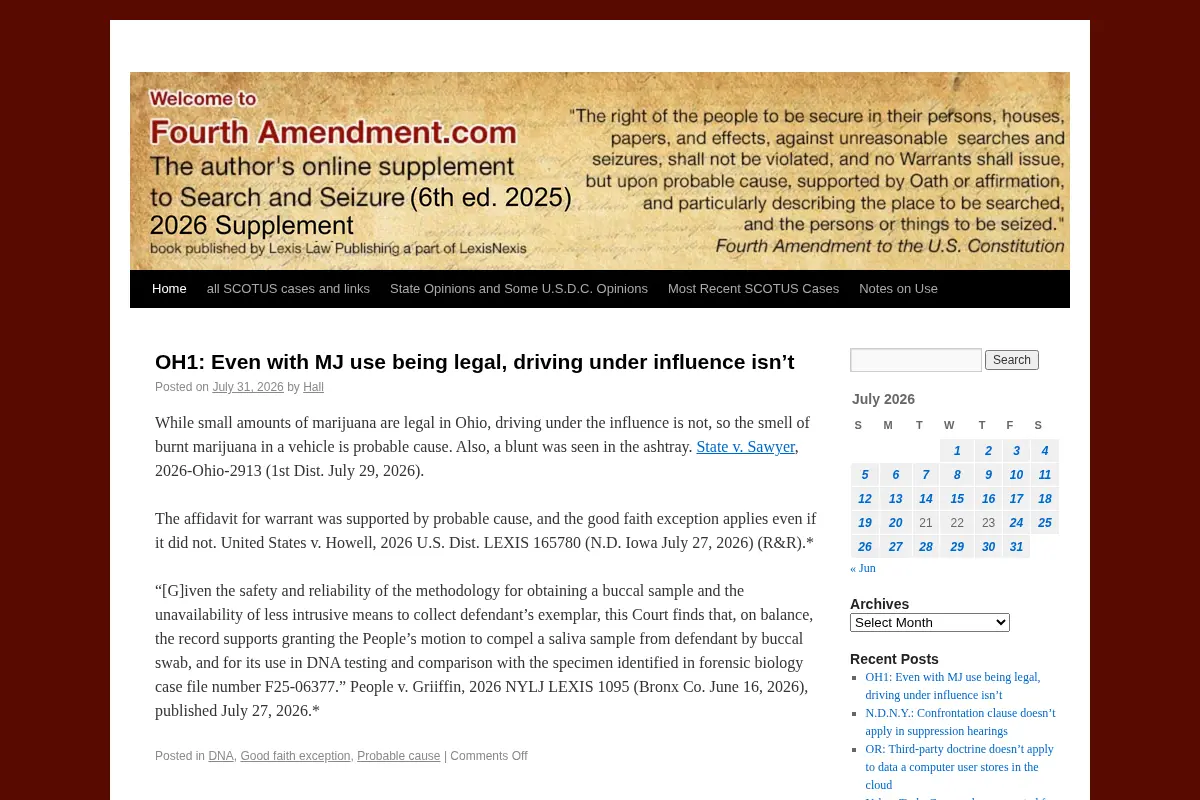
Task: Open all SCOTUS cases and links
Action: pos(288,289)
